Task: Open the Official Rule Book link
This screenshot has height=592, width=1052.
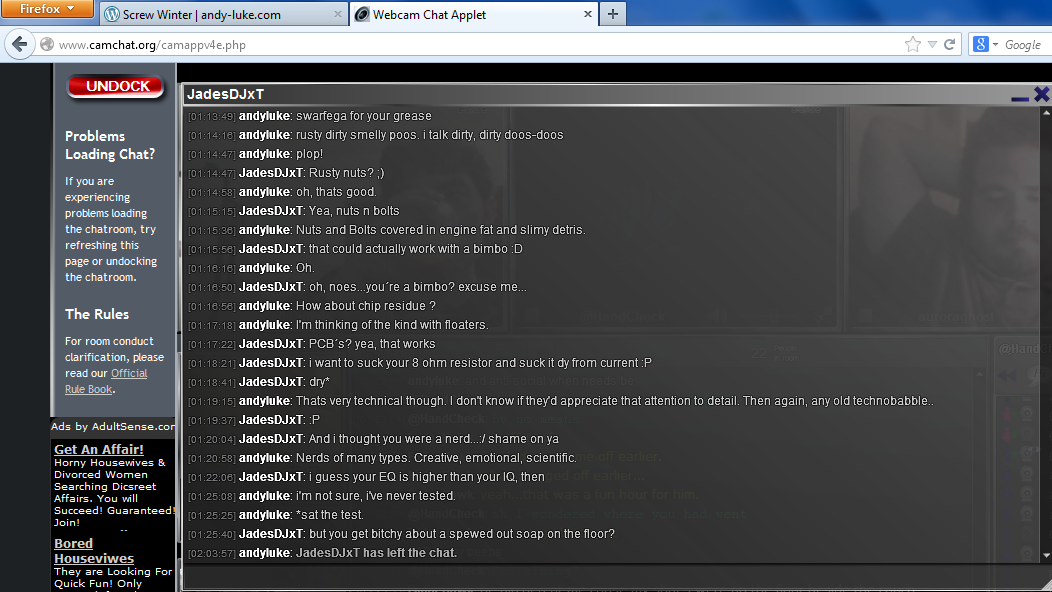Action: (x=106, y=381)
